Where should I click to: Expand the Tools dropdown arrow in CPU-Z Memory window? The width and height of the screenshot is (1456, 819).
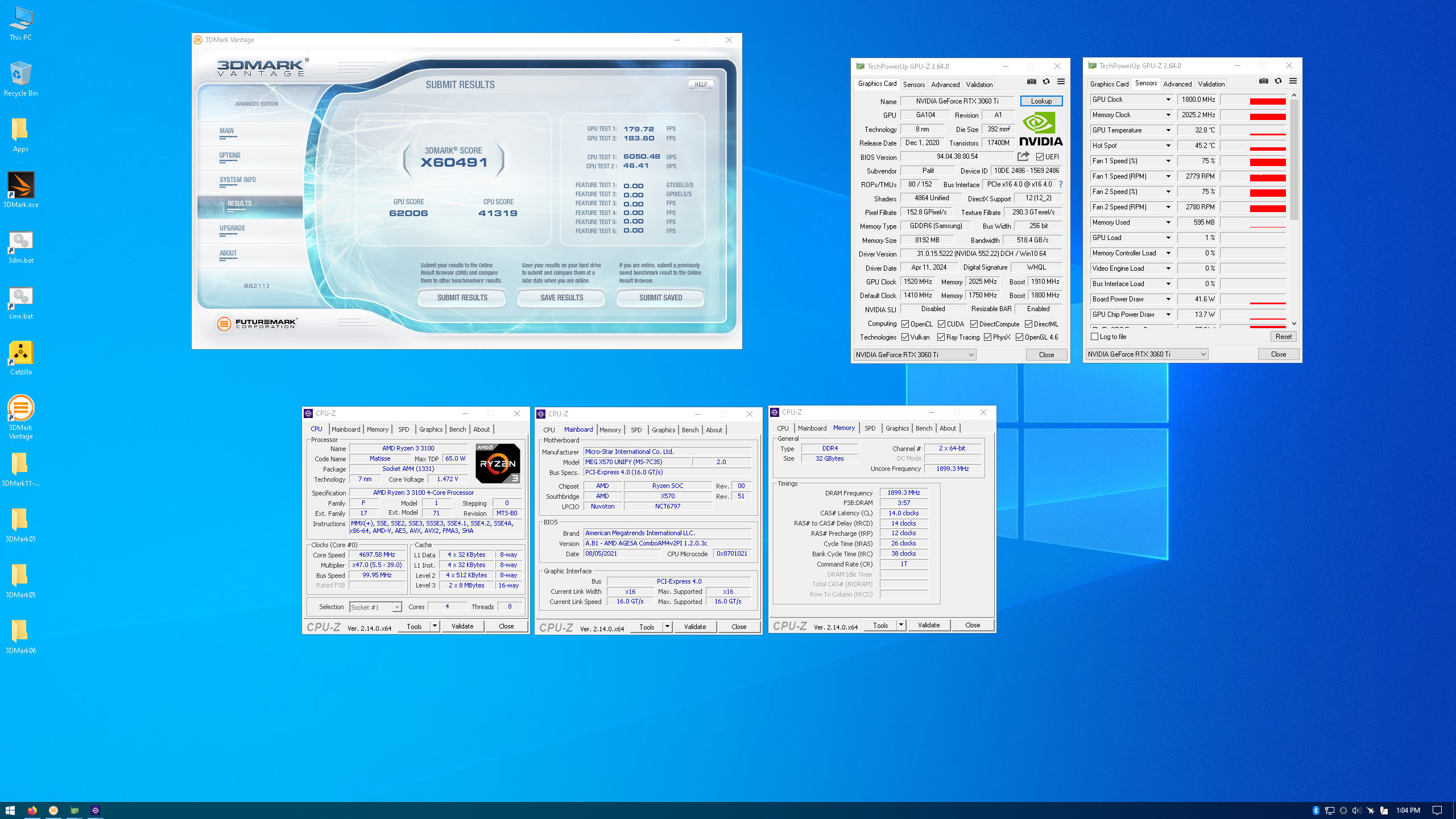point(901,625)
